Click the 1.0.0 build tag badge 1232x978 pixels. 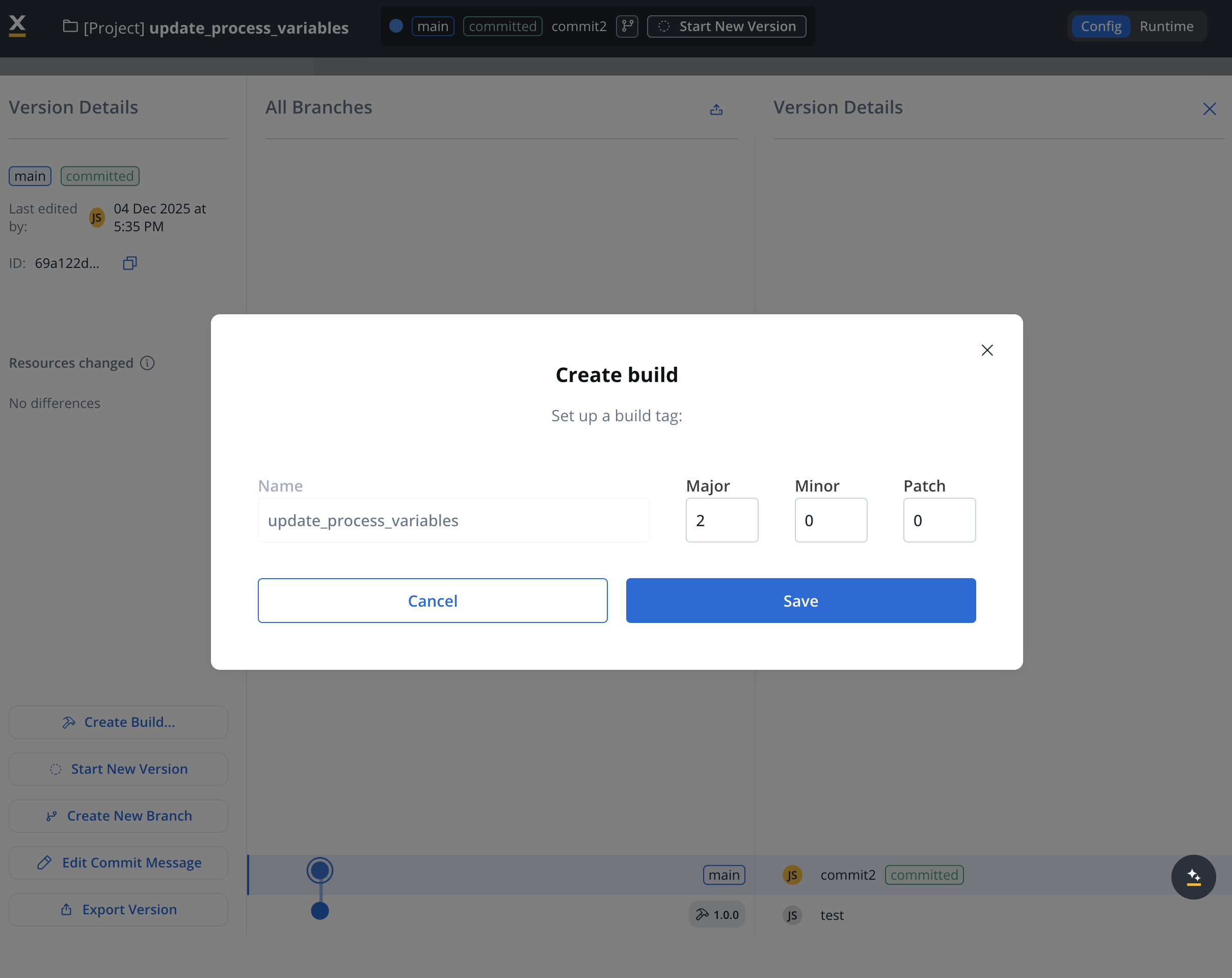[716, 915]
